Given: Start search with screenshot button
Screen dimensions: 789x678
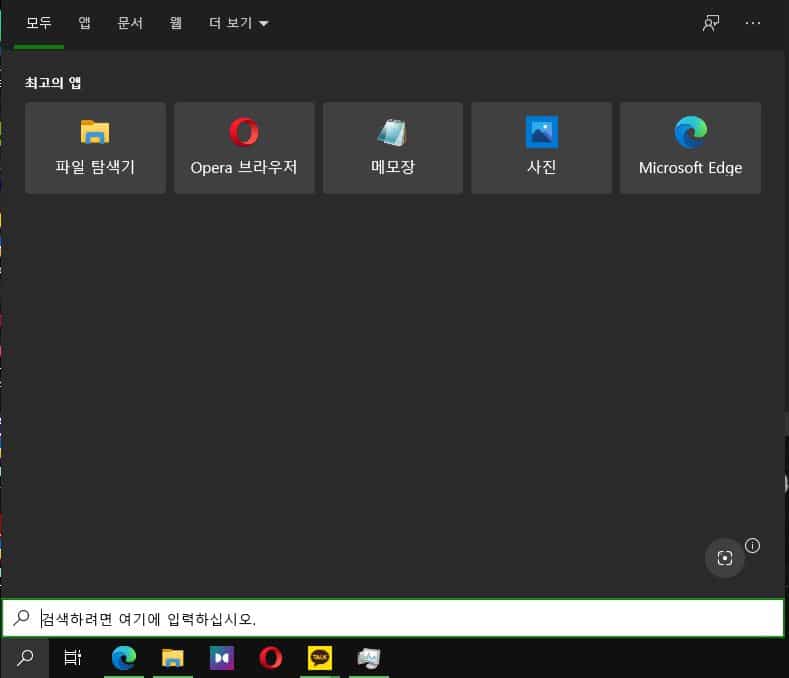Looking at the screenshot, I should (725, 558).
